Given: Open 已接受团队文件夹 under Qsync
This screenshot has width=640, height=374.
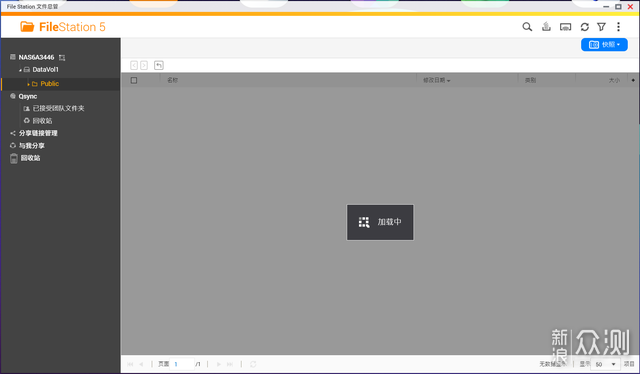Looking at the screenshot, I should [x=58, y=108].
